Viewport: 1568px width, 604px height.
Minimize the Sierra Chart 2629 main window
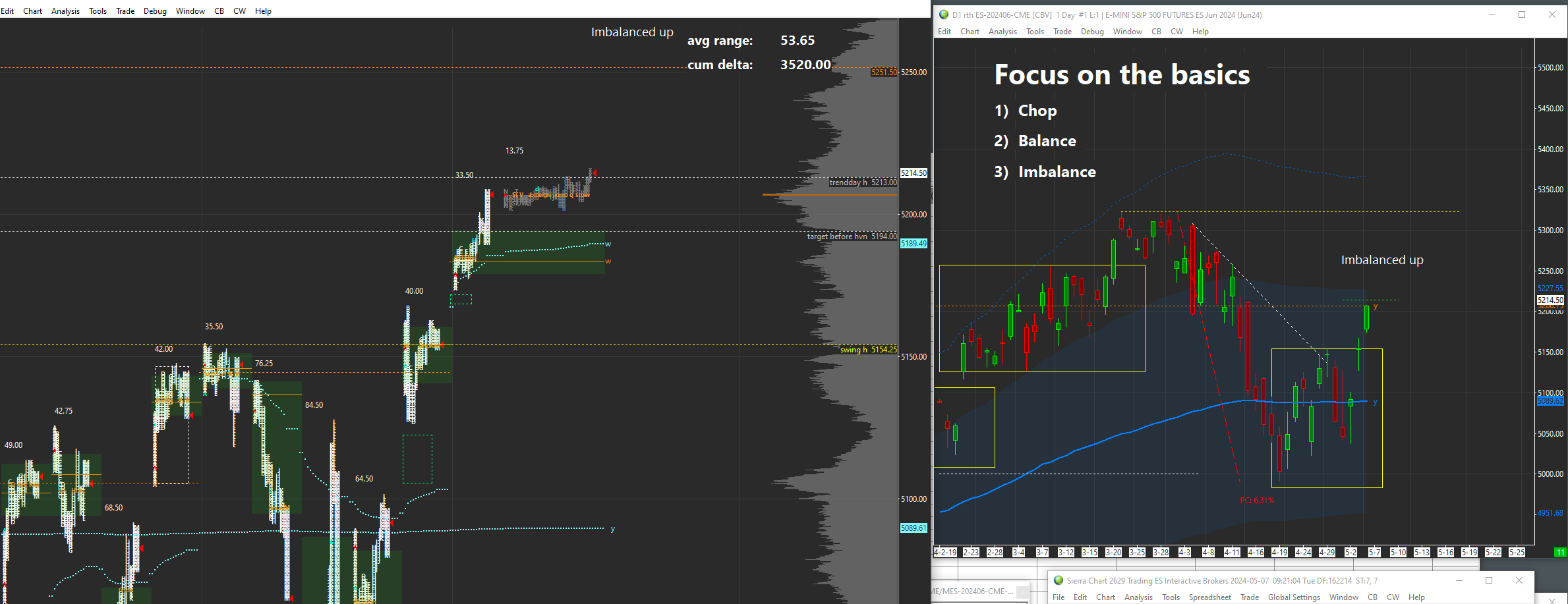[x=1459, y=580]
